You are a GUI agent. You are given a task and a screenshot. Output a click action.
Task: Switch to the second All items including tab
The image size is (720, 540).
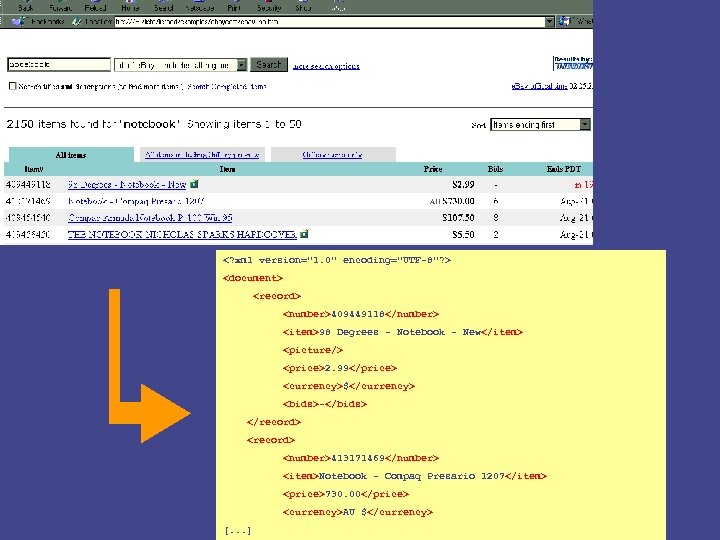(x=202, y=155)
